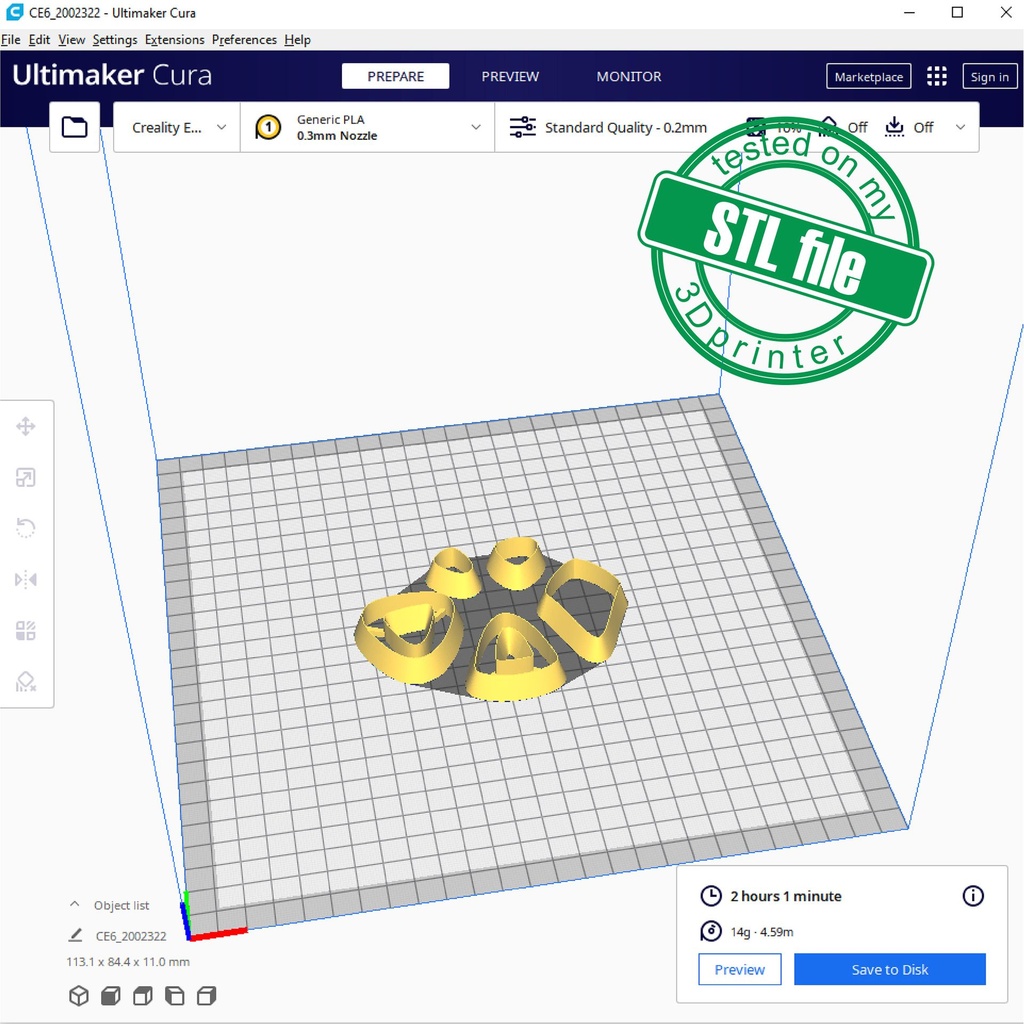
Task: Click the Save to Disk button
Action: 889,969
